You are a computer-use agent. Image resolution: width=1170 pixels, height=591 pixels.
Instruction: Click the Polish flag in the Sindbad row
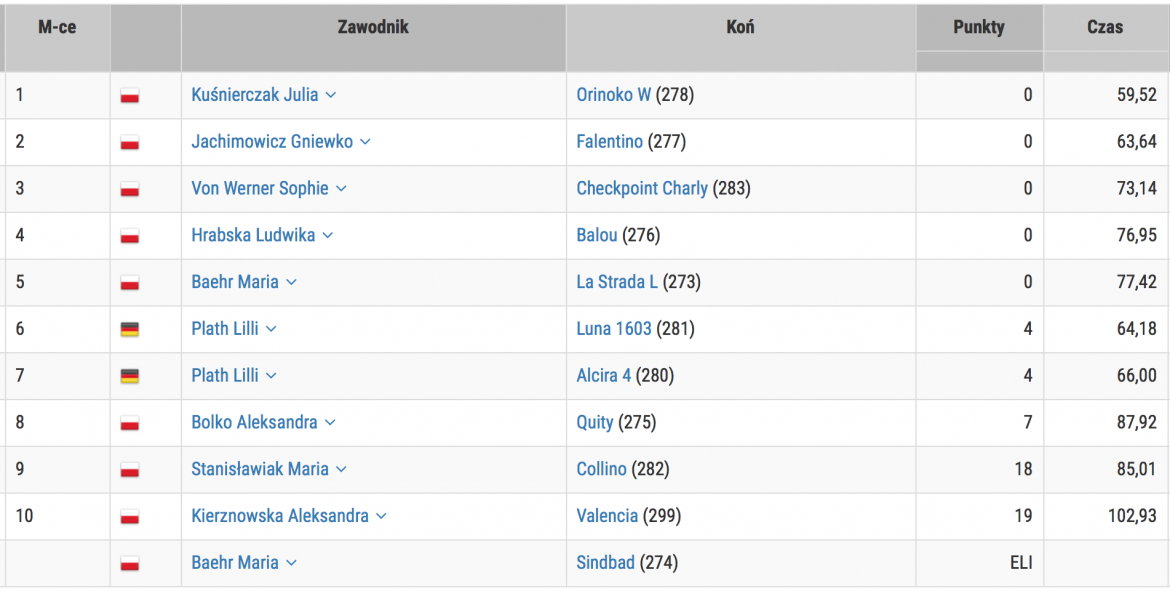tap(130, 563)
